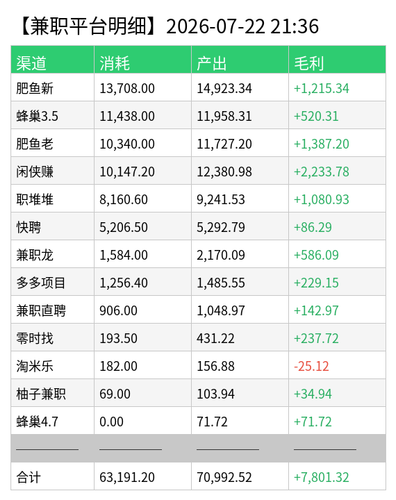
Task: Click the 兼职平台明细 title text
Action: pos(88,26)
